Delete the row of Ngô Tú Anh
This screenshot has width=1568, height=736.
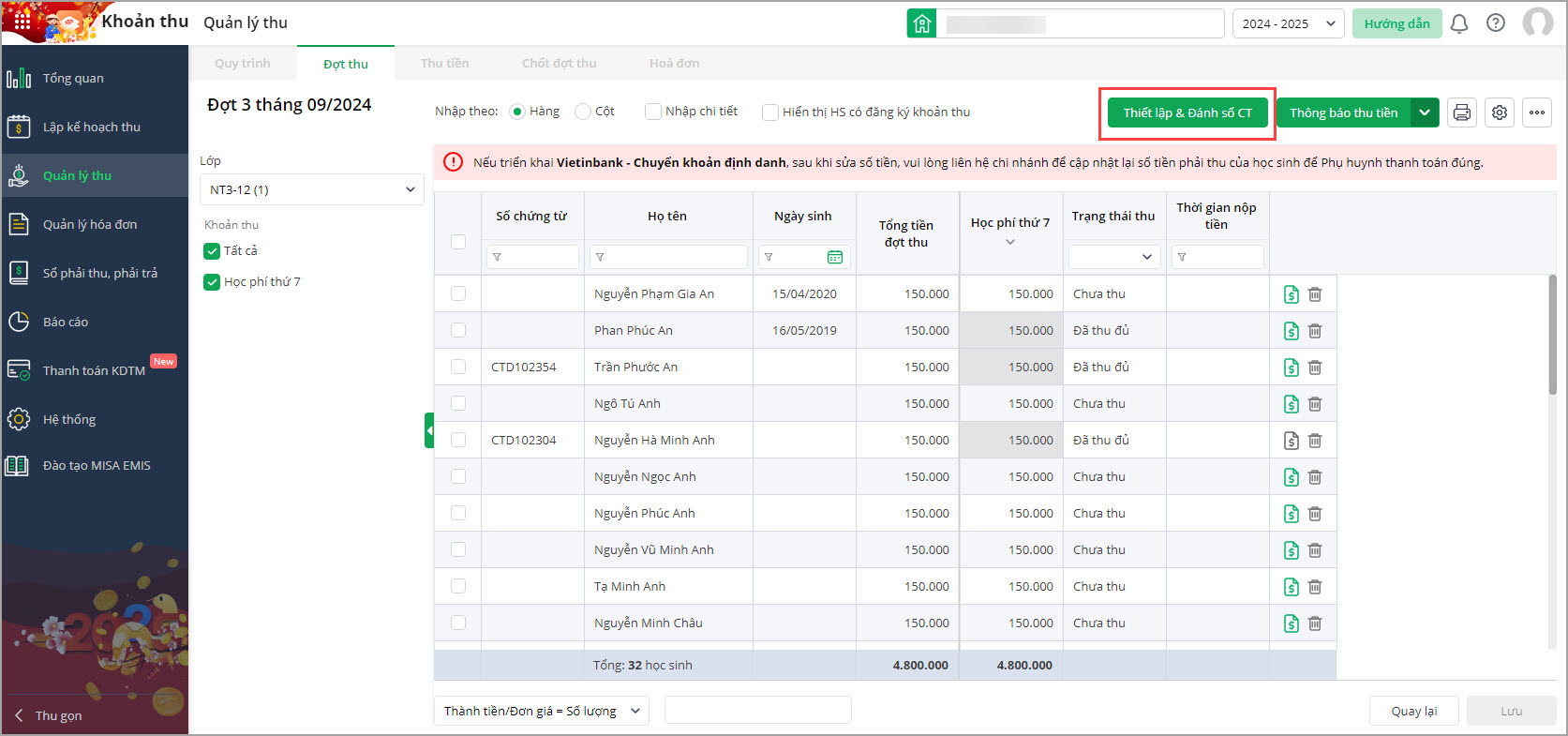point(1315,404)
